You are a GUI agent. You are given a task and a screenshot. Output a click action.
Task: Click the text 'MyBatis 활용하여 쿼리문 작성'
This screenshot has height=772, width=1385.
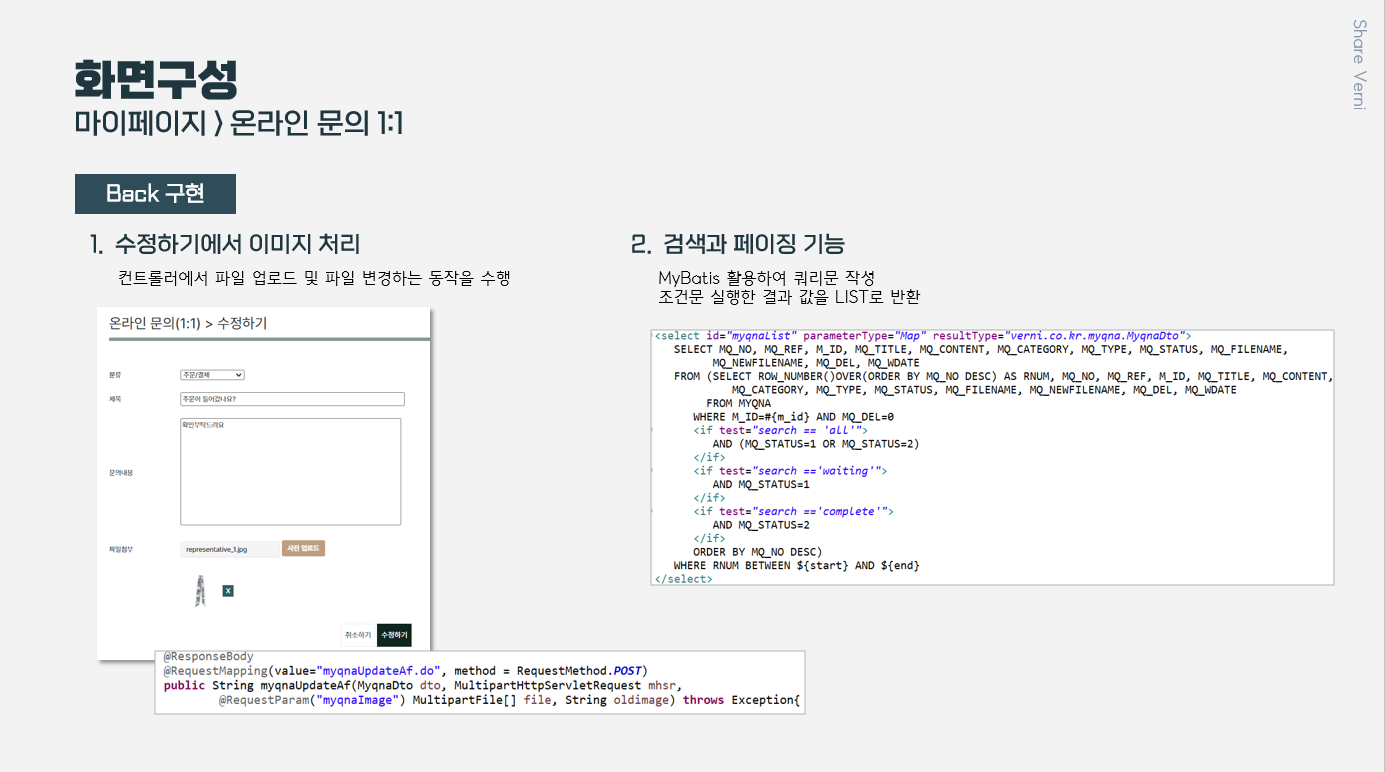coord(766,278)
